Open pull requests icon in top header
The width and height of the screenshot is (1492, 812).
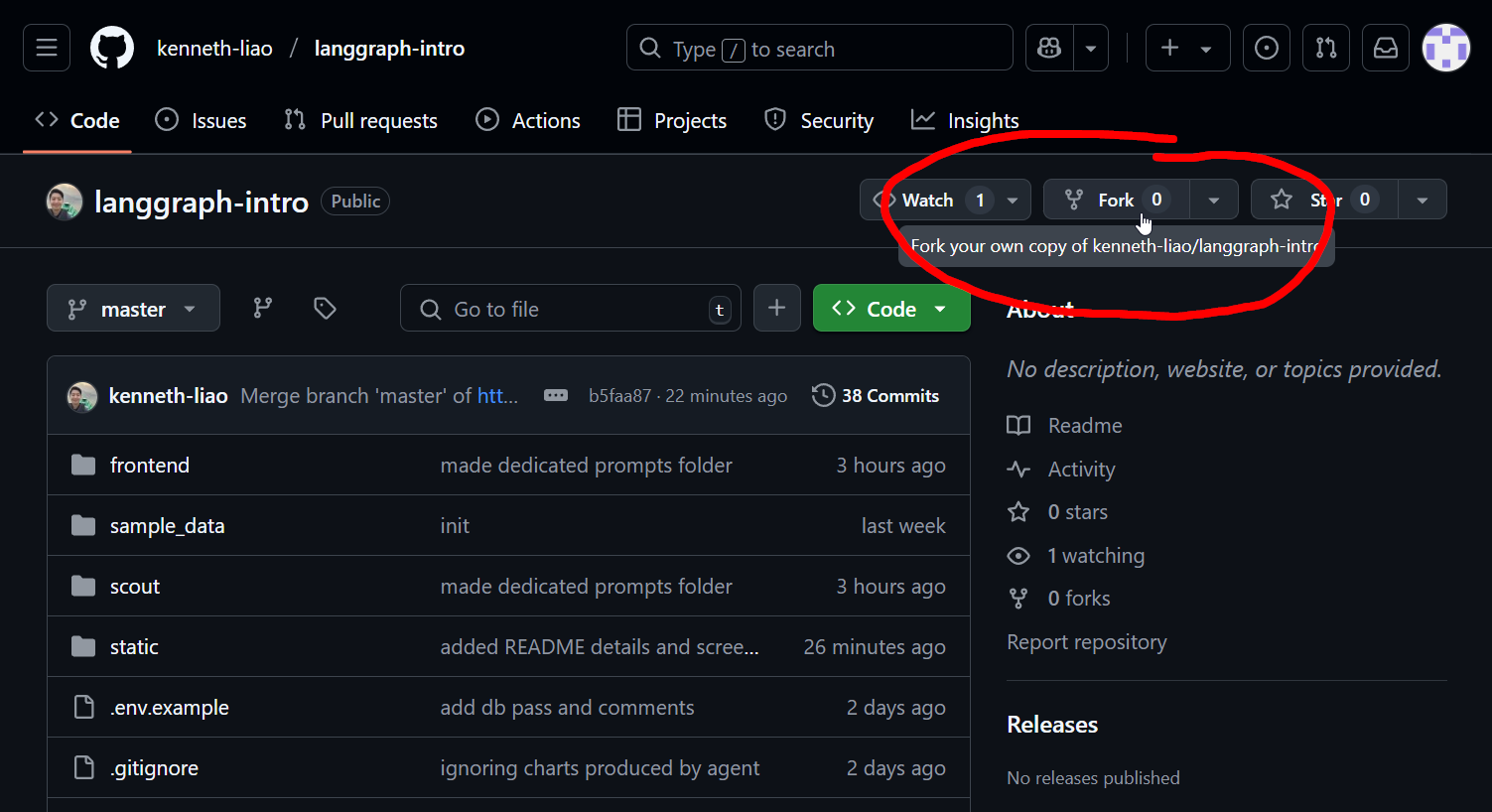[1326, 48]
